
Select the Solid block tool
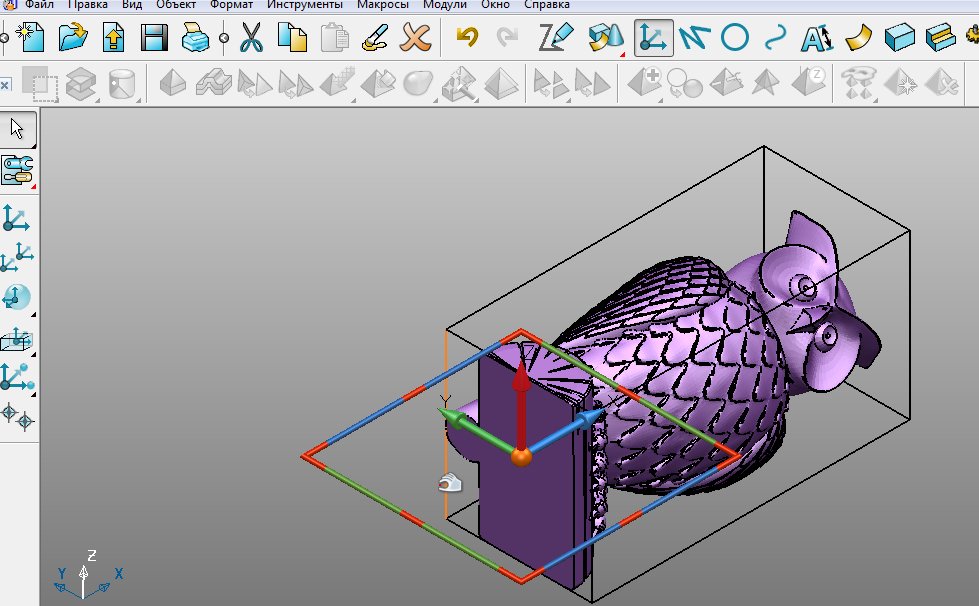tap(900, 37)
